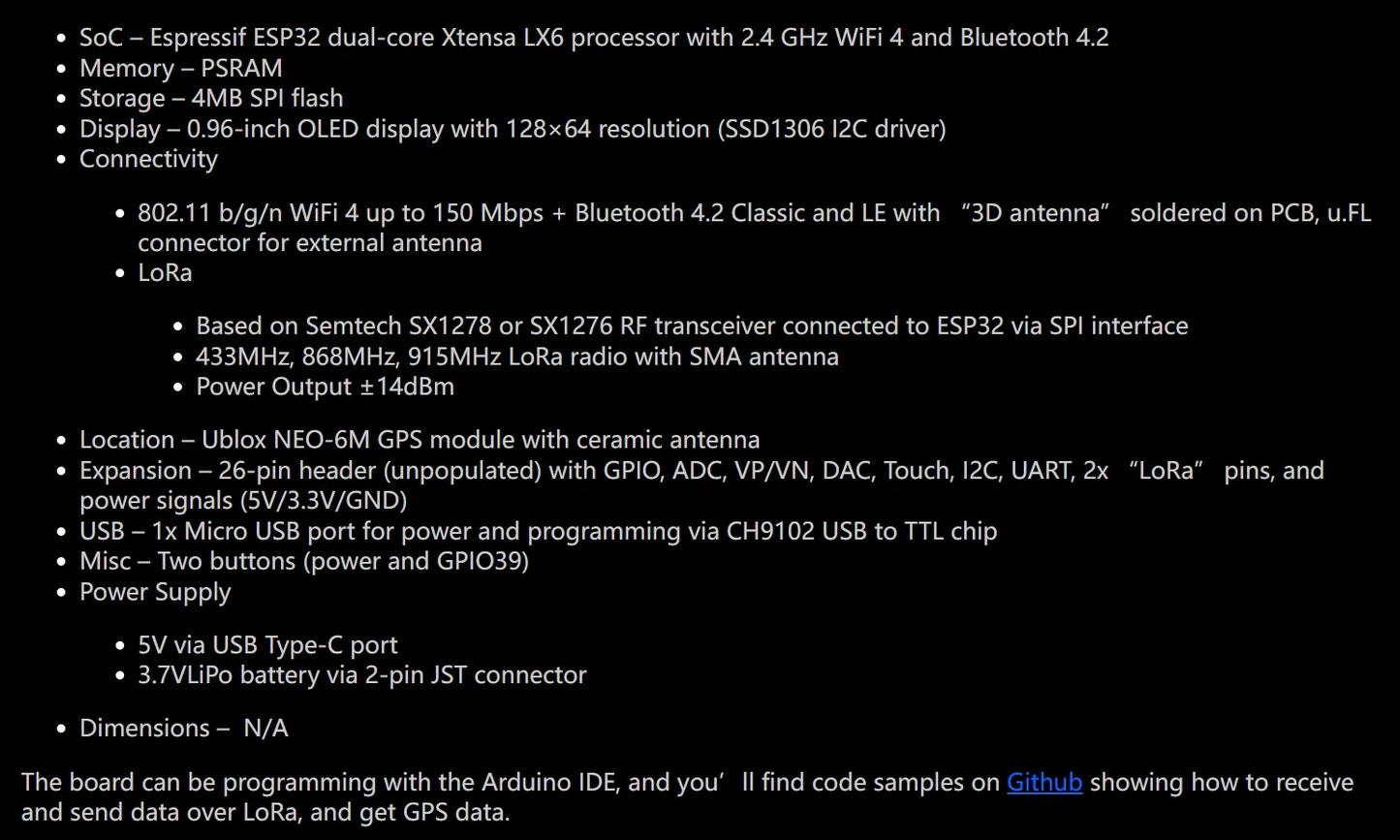Click the Location Ublox NEO-6M GPS line
This screenshot has height=840, width=1400.
(x=420, y=440)
